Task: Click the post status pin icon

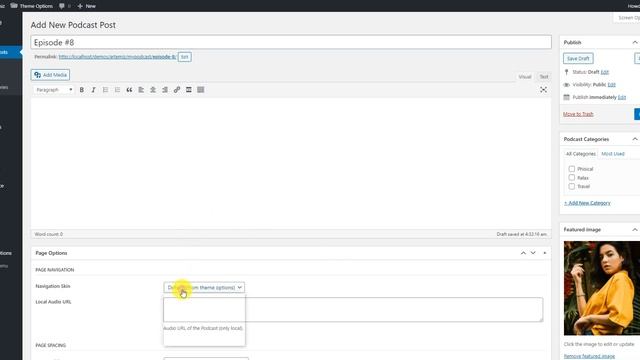Action: tap(566, 72)
